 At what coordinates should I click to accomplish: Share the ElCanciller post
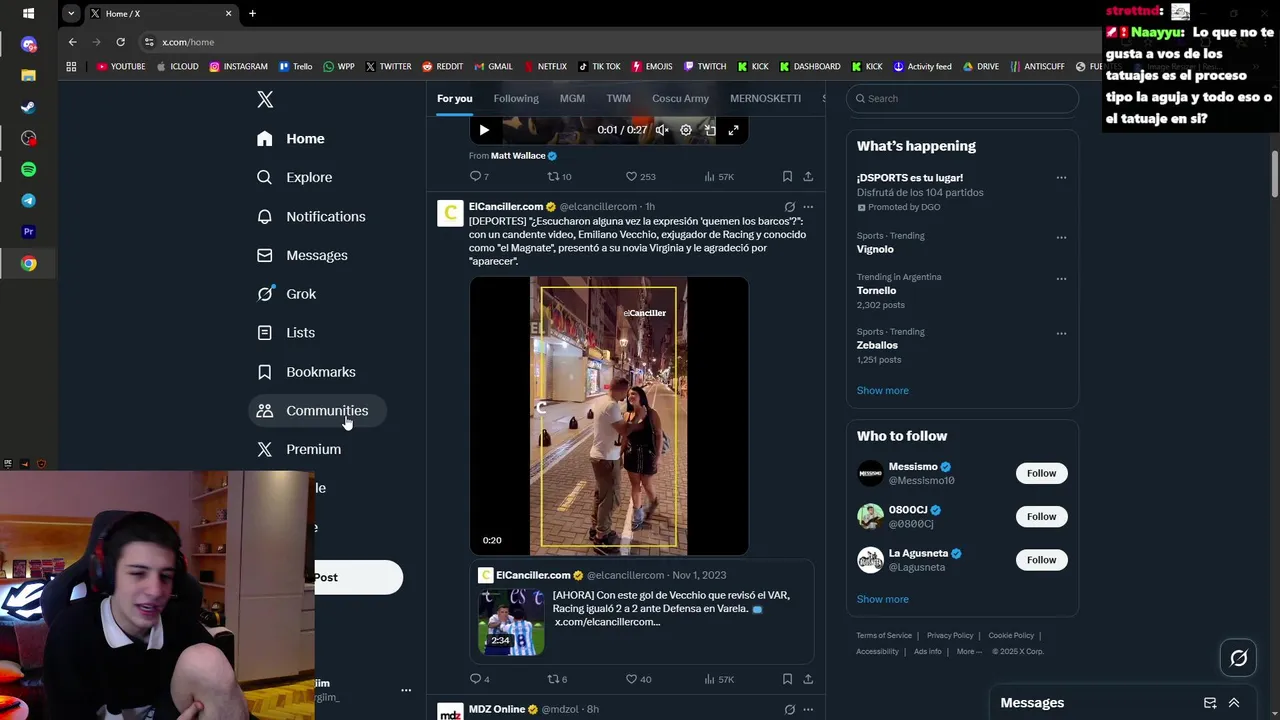808,679
